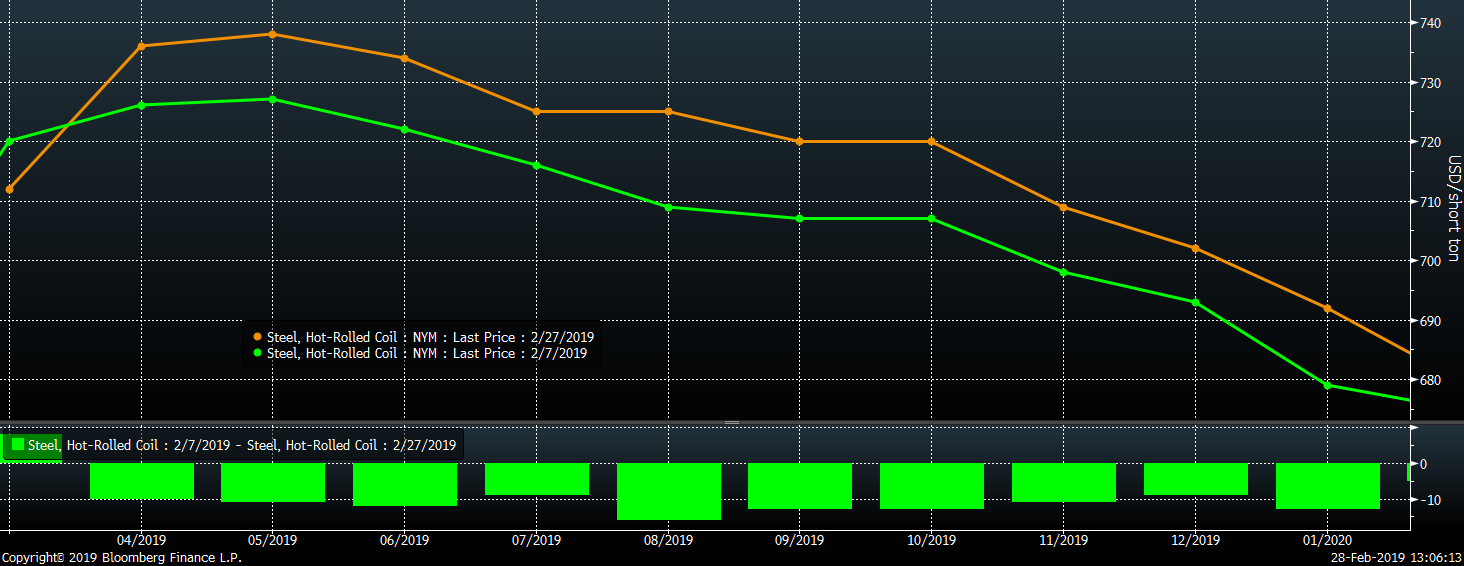Image resolution: width=1464 pixels, height=566 pixels.
Task: Select the green data point at 05/2019
Action: point(272,99)
